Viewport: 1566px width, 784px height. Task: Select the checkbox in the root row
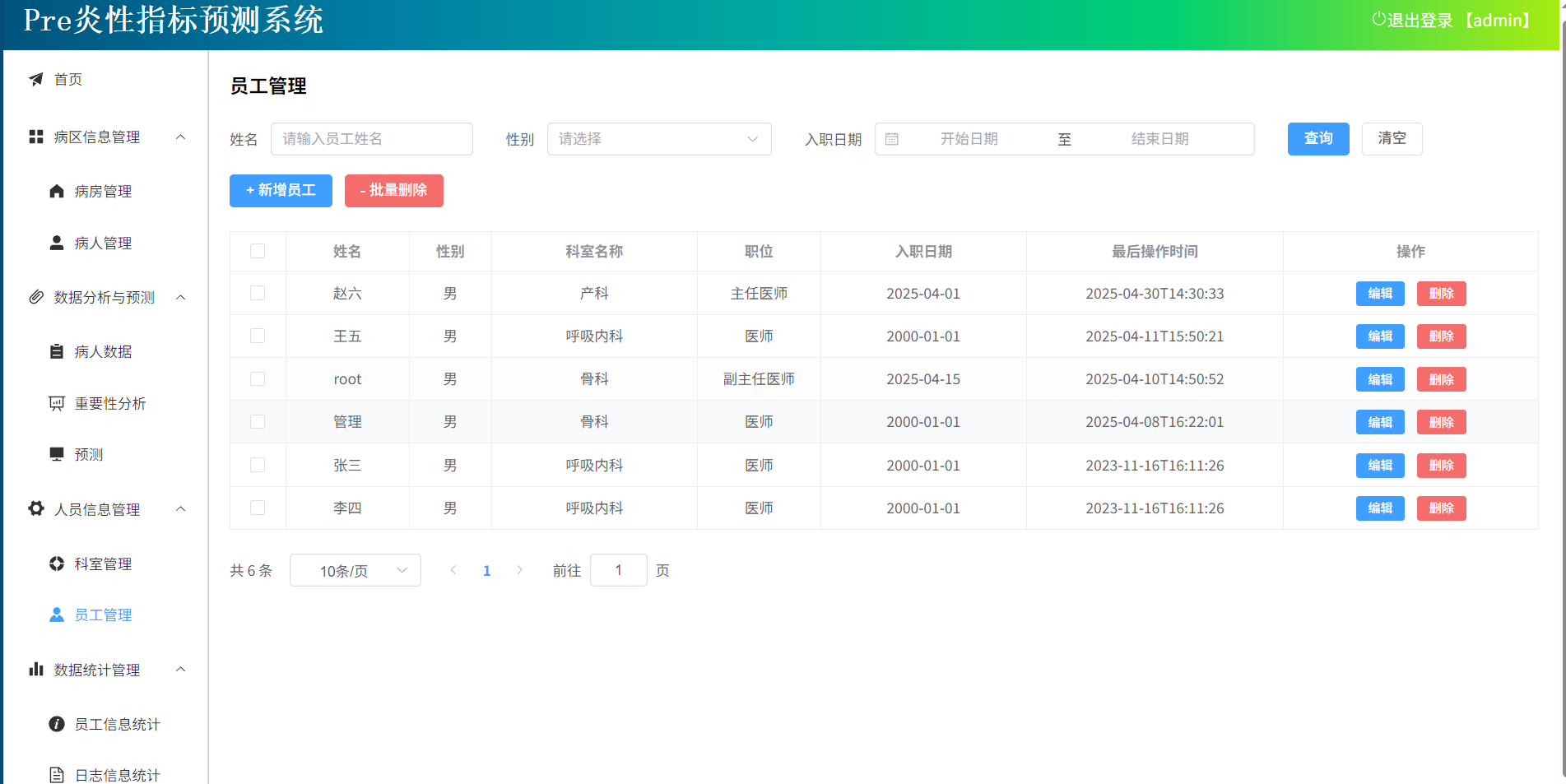click(x=258, y=378)
